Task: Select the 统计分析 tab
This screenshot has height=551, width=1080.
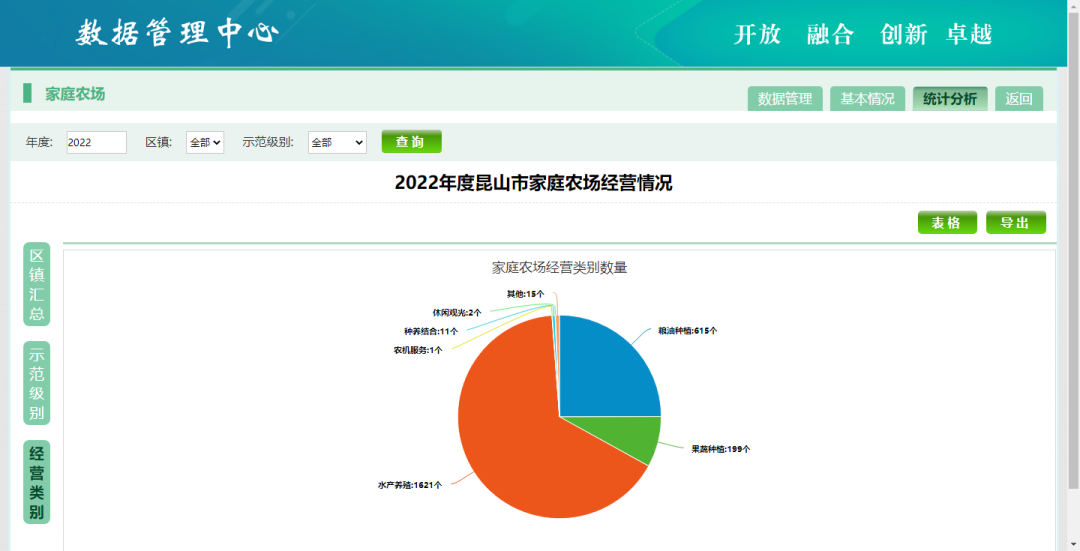Action: coord(950,99)
